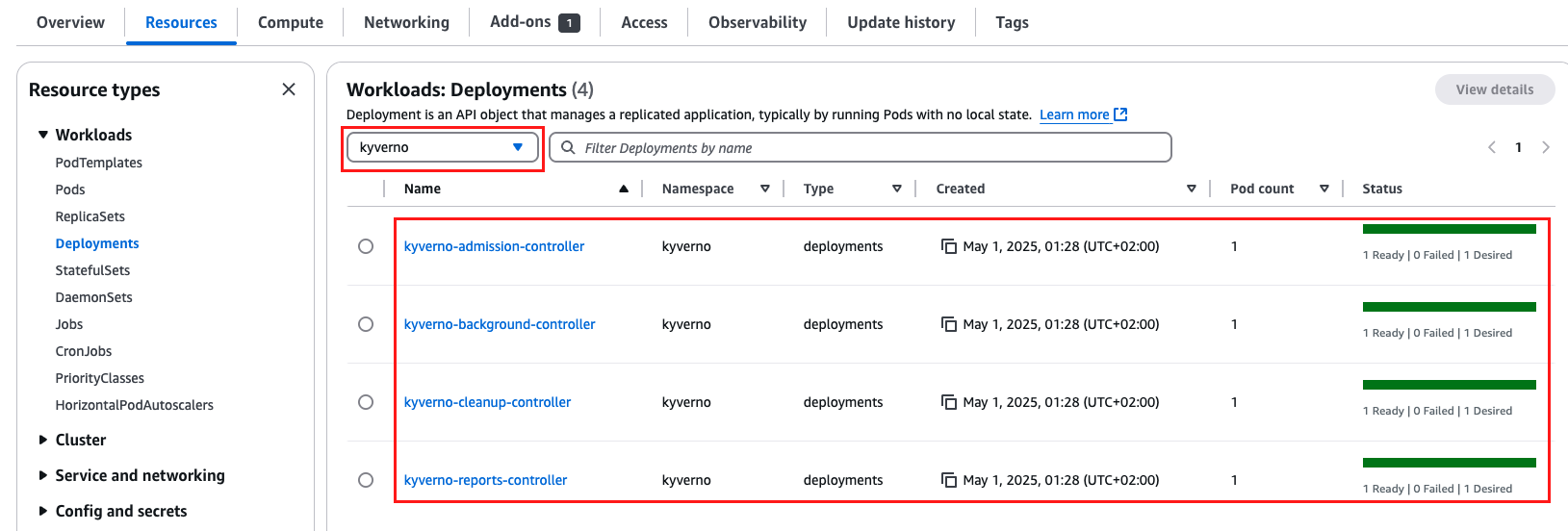The height and width of the screenshot is (531, 1568).
Task: Select StatefulSets in resource tree
Action: click(92, 270)
